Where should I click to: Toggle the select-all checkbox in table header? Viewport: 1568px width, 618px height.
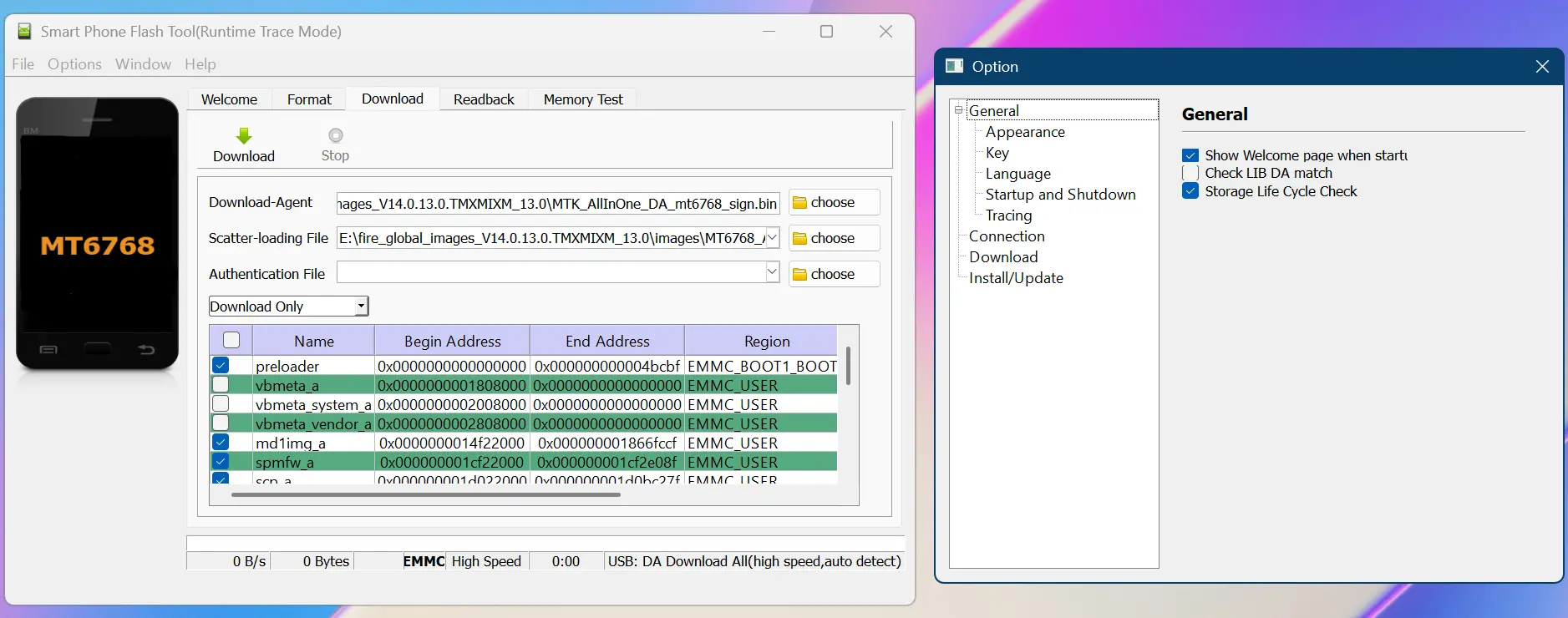tap(231, 340)
